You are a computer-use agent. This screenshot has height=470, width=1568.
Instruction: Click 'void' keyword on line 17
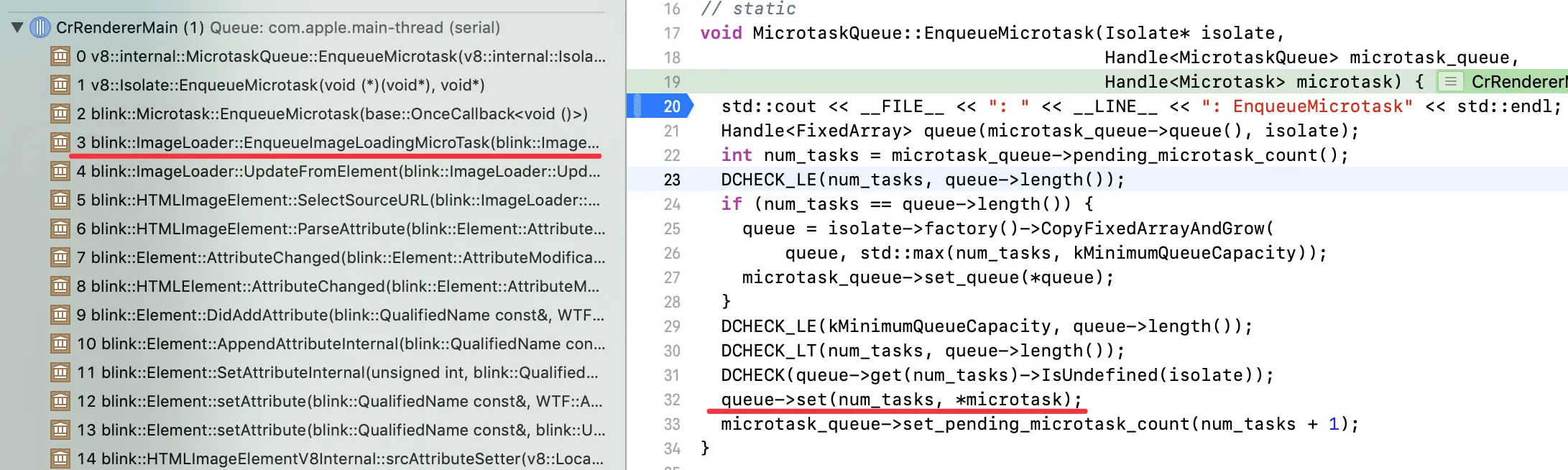(x=721, y=33)
